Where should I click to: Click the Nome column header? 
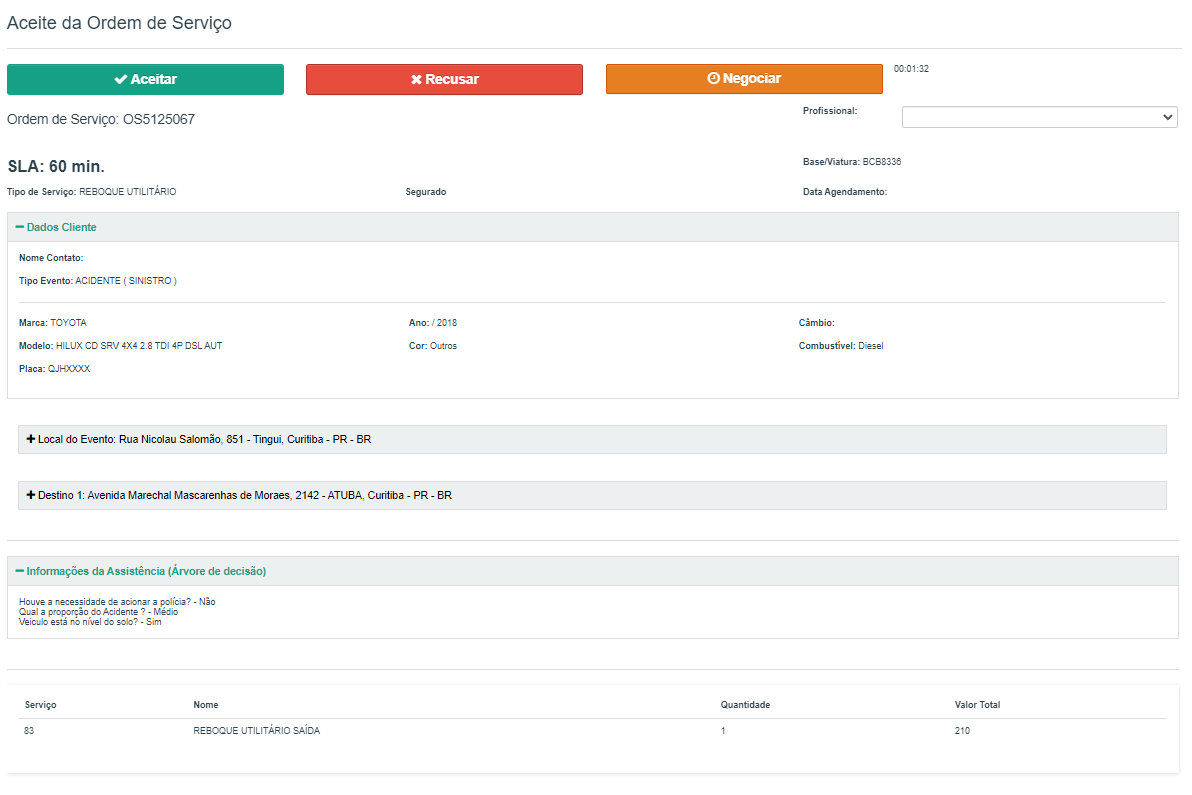coord(206,706)
